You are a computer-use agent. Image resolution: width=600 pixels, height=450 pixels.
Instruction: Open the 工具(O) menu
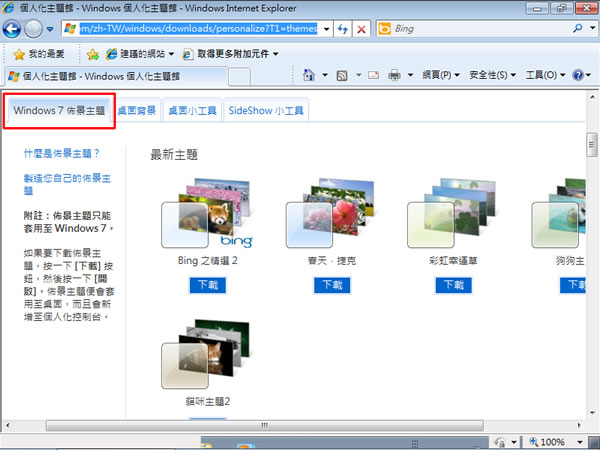[x=545, y=75]
